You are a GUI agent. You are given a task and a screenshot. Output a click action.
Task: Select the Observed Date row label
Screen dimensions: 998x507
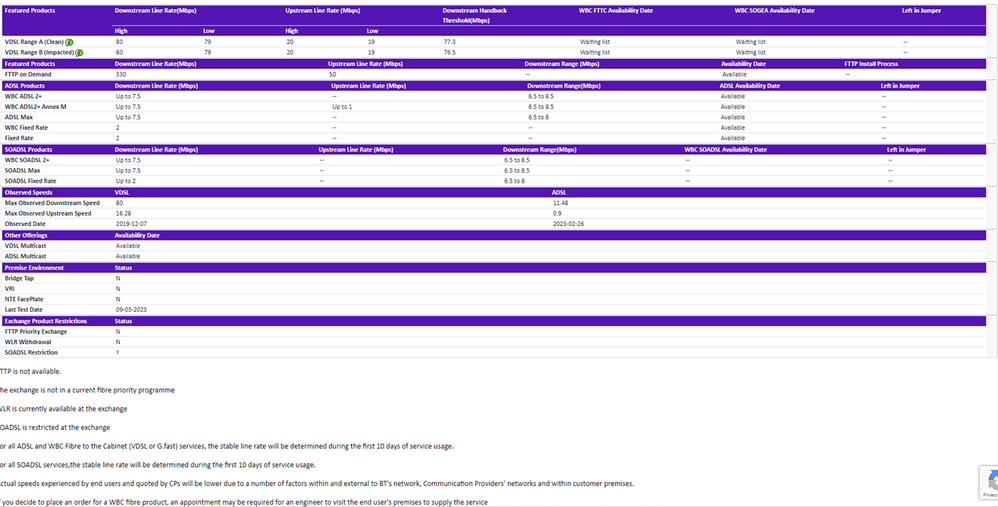pos(26,224)
